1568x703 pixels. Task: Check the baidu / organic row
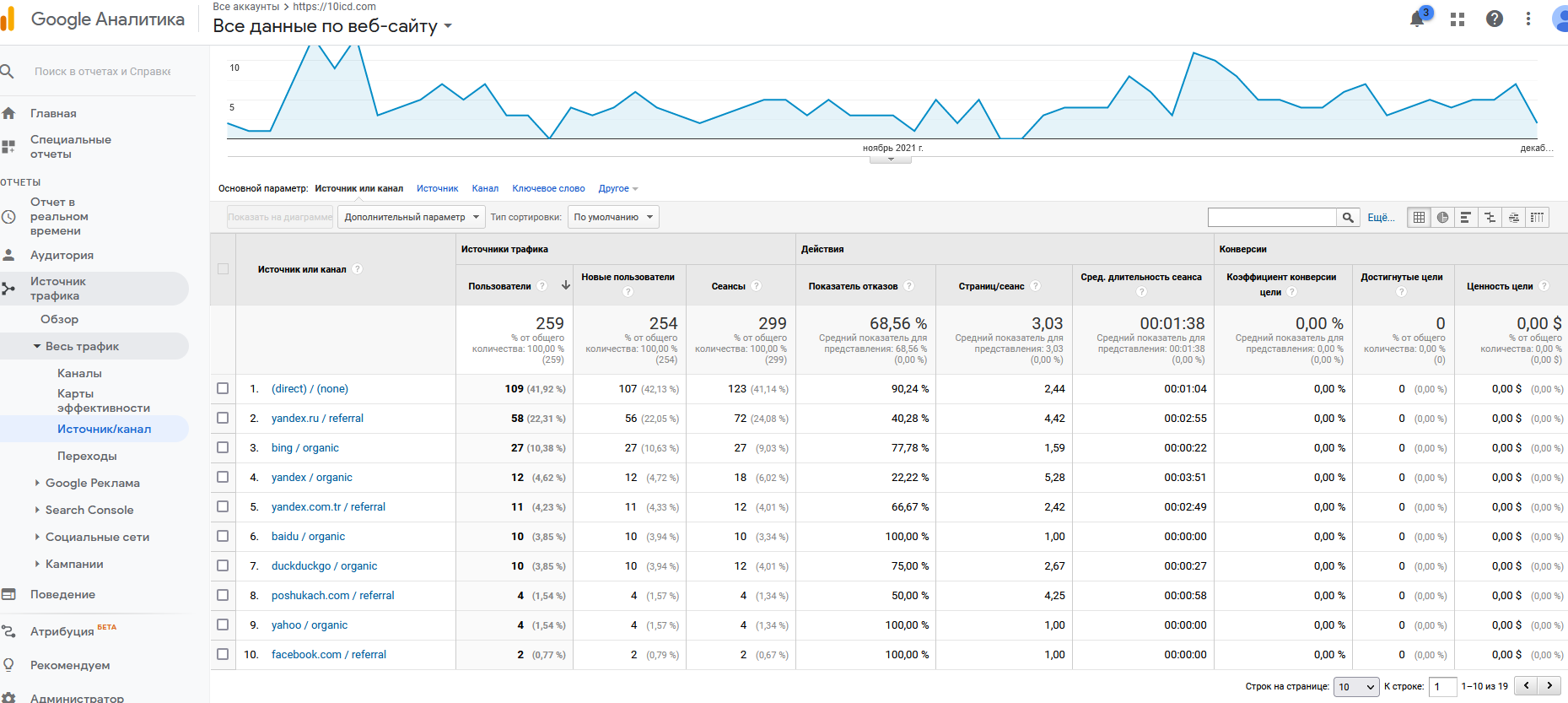click(223, 536)
